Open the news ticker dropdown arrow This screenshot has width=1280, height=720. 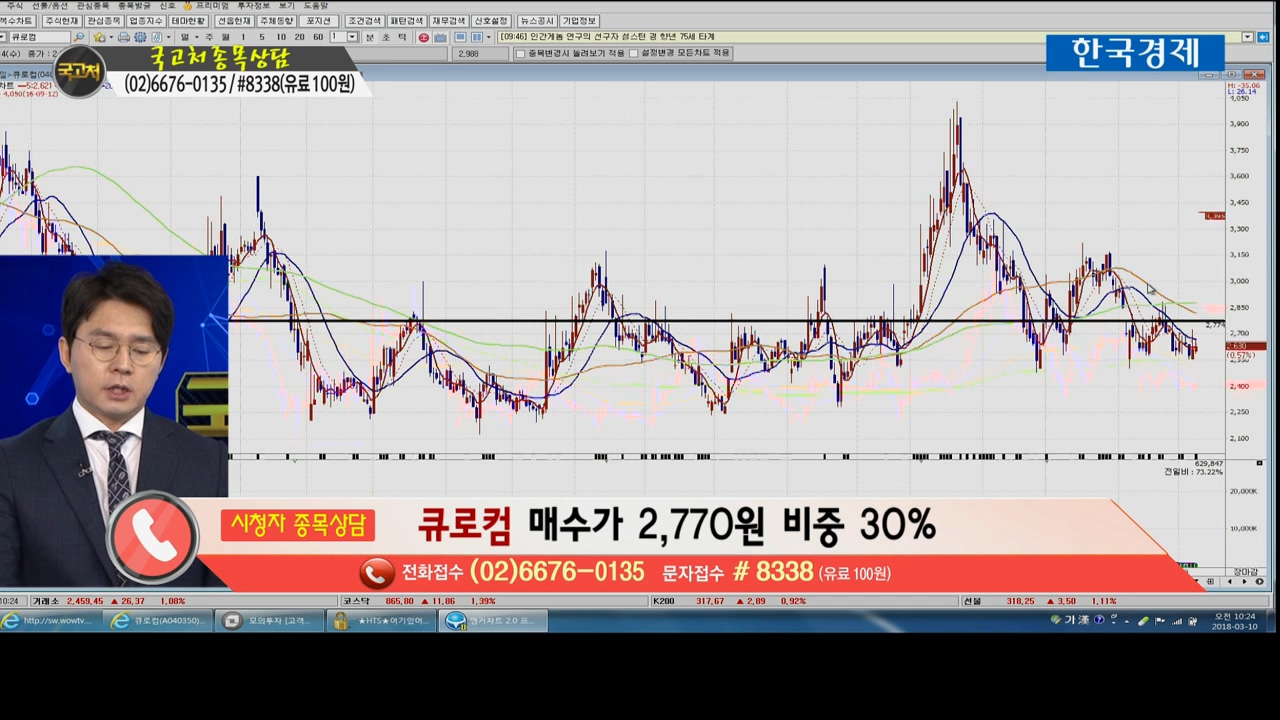coord(1247,37)
